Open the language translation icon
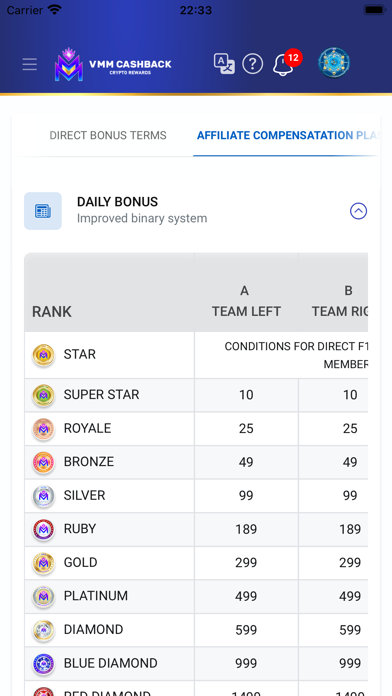Screen dimensions: 392x696 pos(224,64)
